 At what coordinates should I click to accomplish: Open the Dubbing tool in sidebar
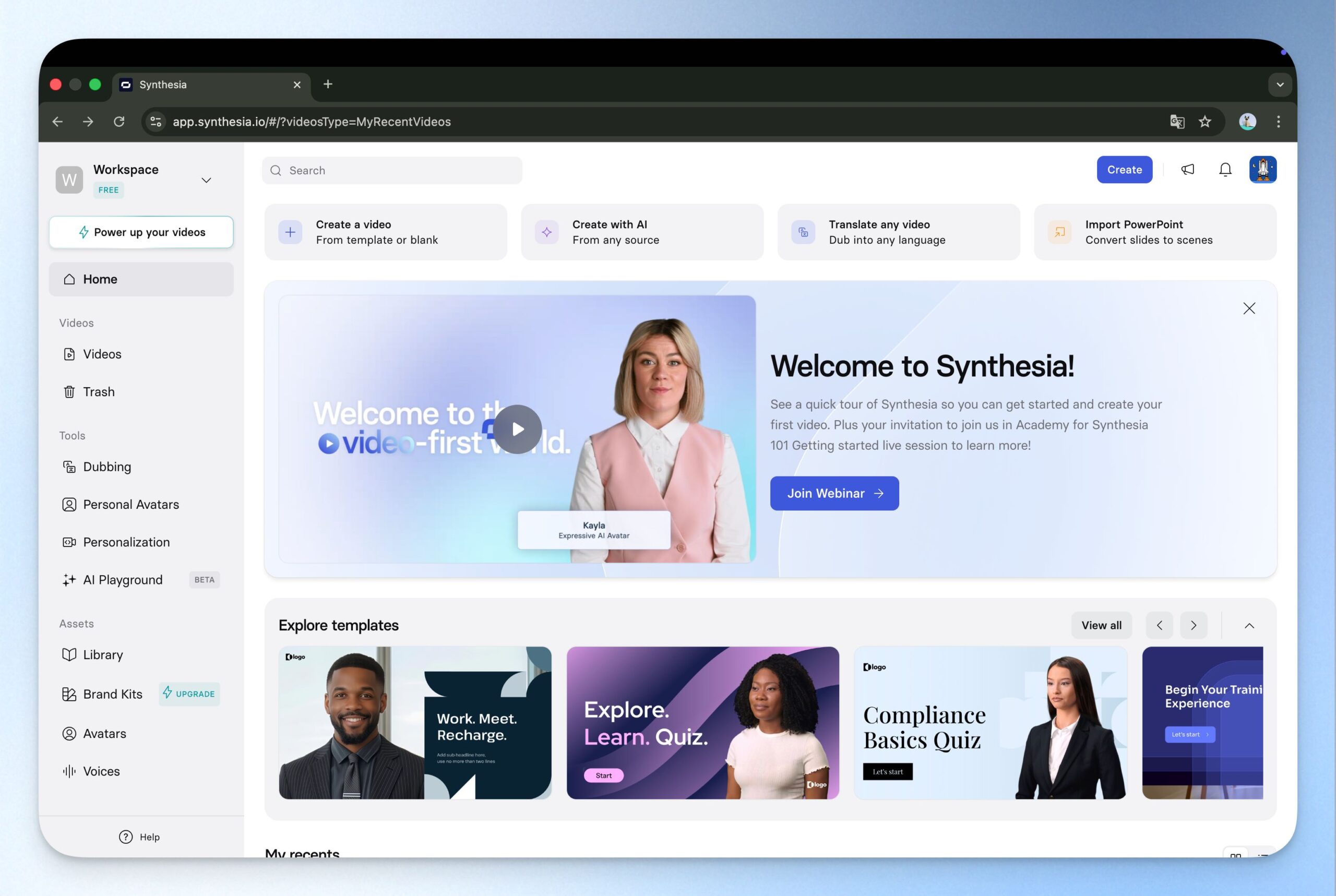[x=107, y=467]
